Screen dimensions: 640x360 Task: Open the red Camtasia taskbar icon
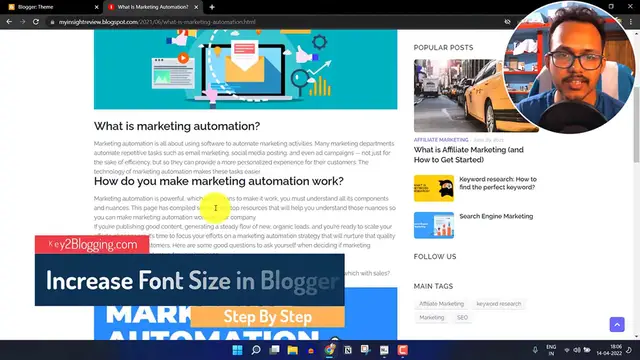click(402, 350)
